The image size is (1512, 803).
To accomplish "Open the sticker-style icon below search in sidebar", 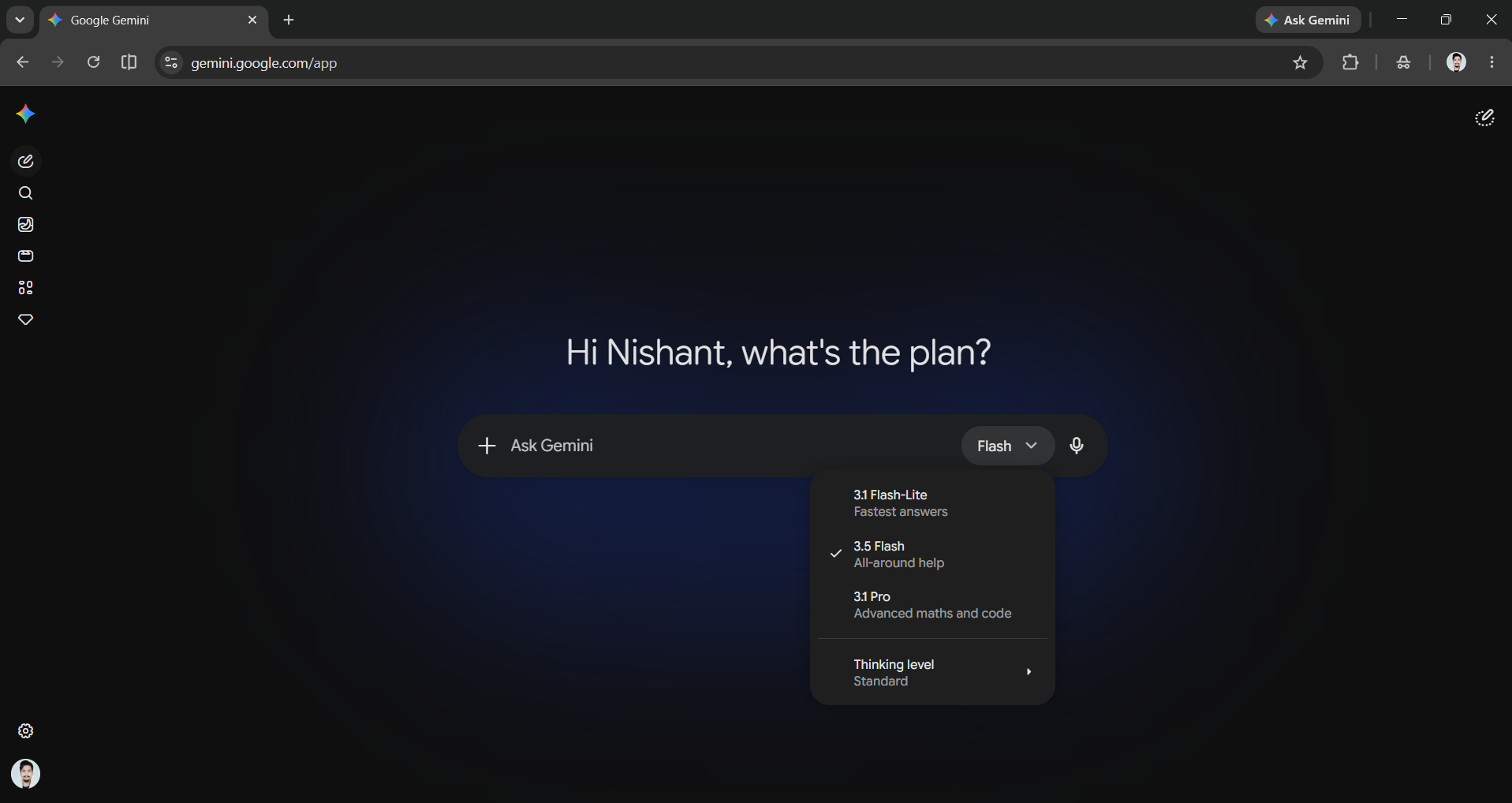I will point(25,225).
